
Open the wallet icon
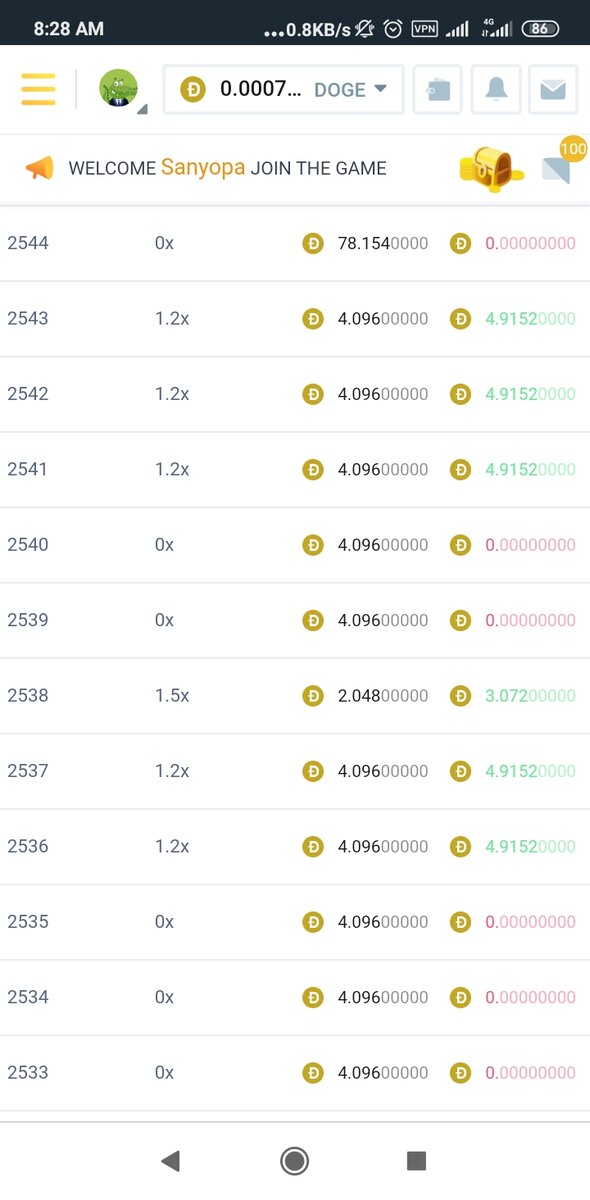(x=437, y=90)
